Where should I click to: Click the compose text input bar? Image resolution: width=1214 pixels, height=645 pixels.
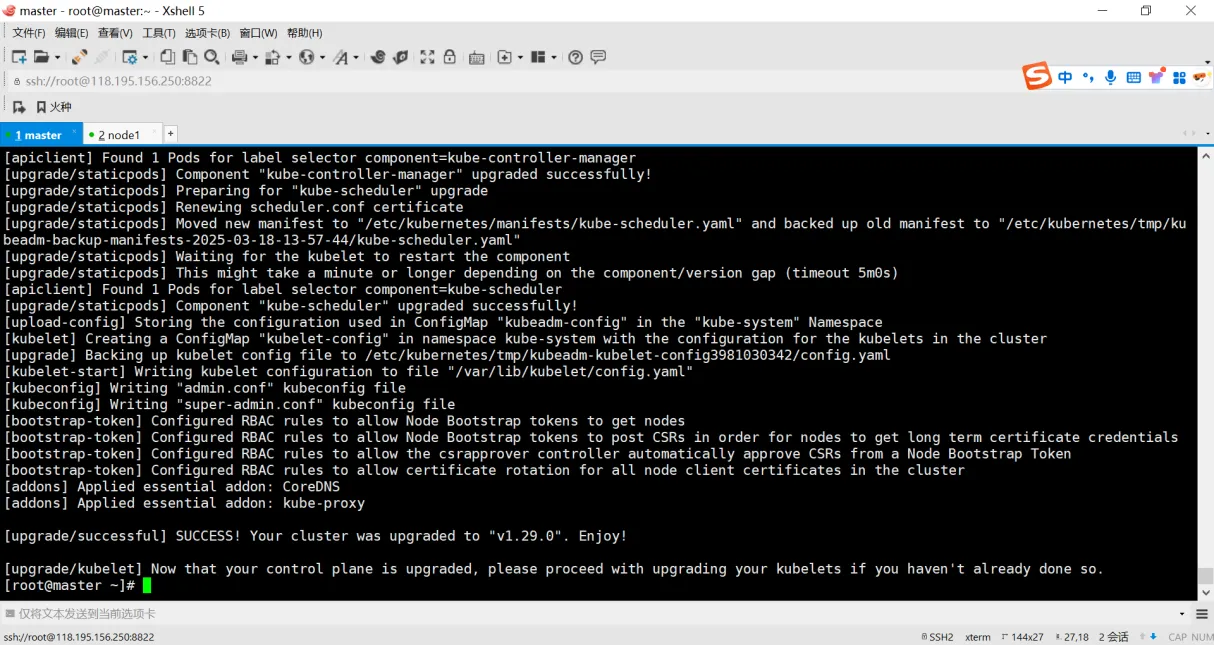point(590,614)
